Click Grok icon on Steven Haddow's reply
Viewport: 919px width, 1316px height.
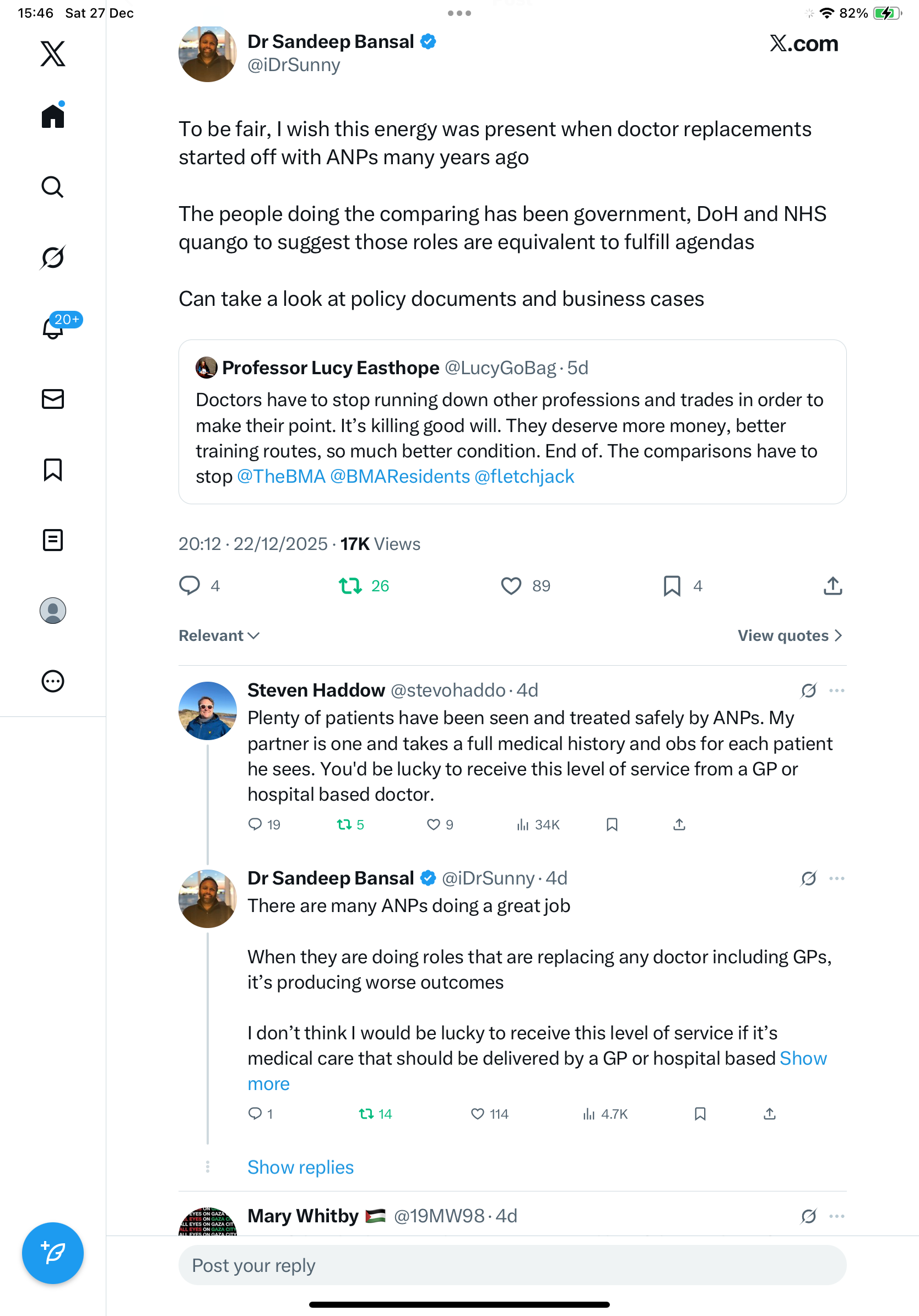point(808,691)
